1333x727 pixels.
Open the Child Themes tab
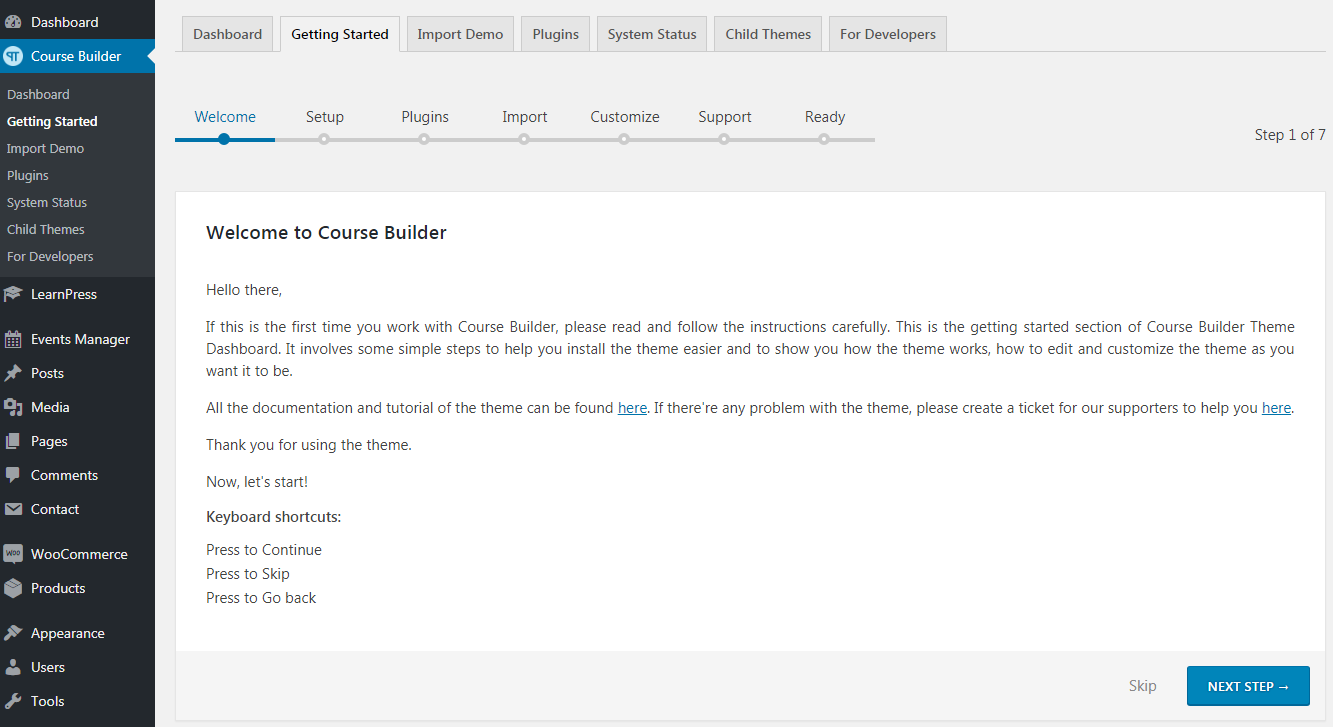tap(768, 34)
